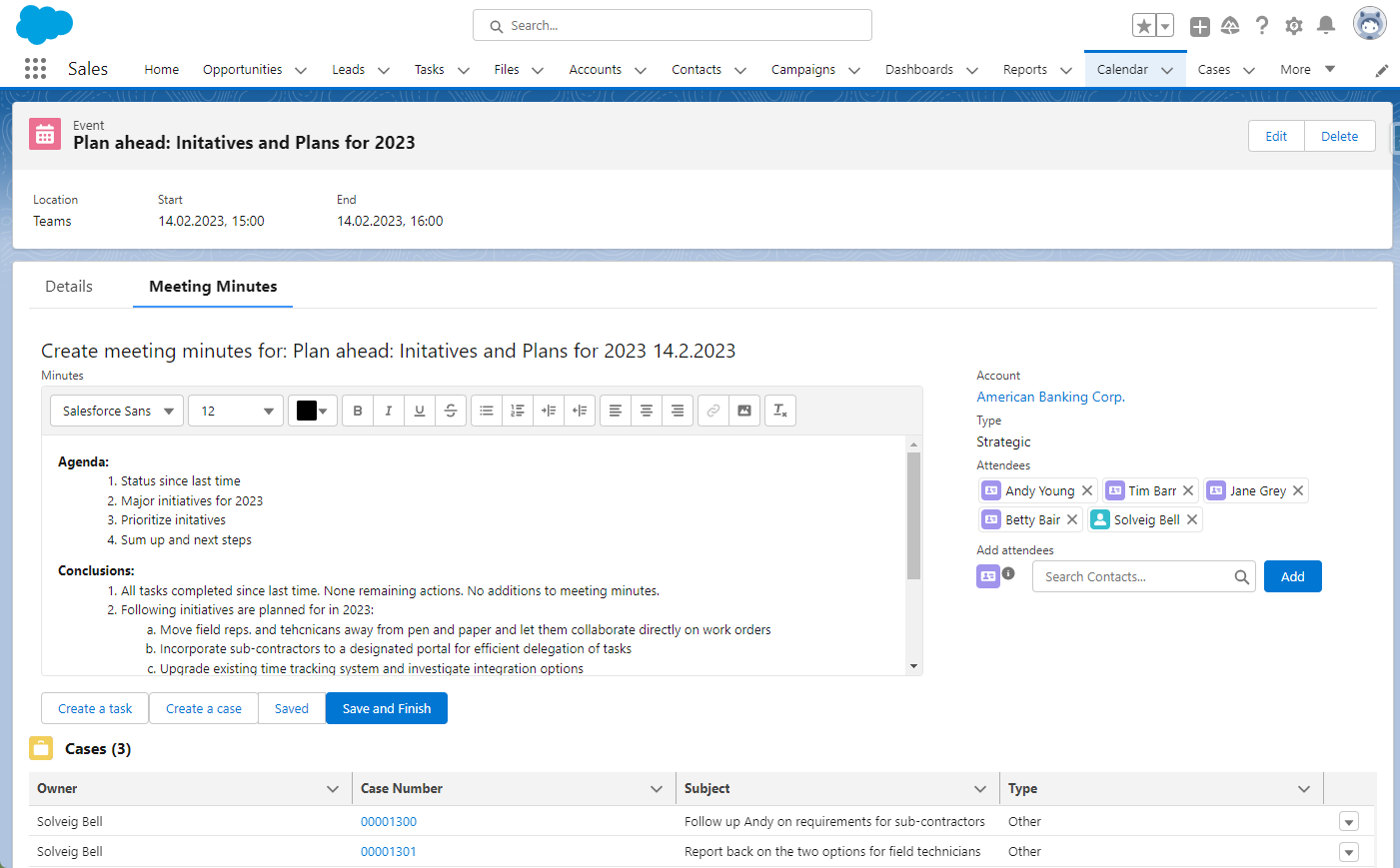Open row actions for case 00001300

(1349, 822)
